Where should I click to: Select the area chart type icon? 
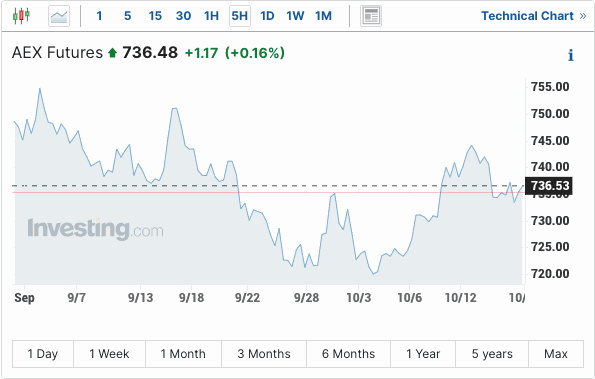[x=59, y=16]
